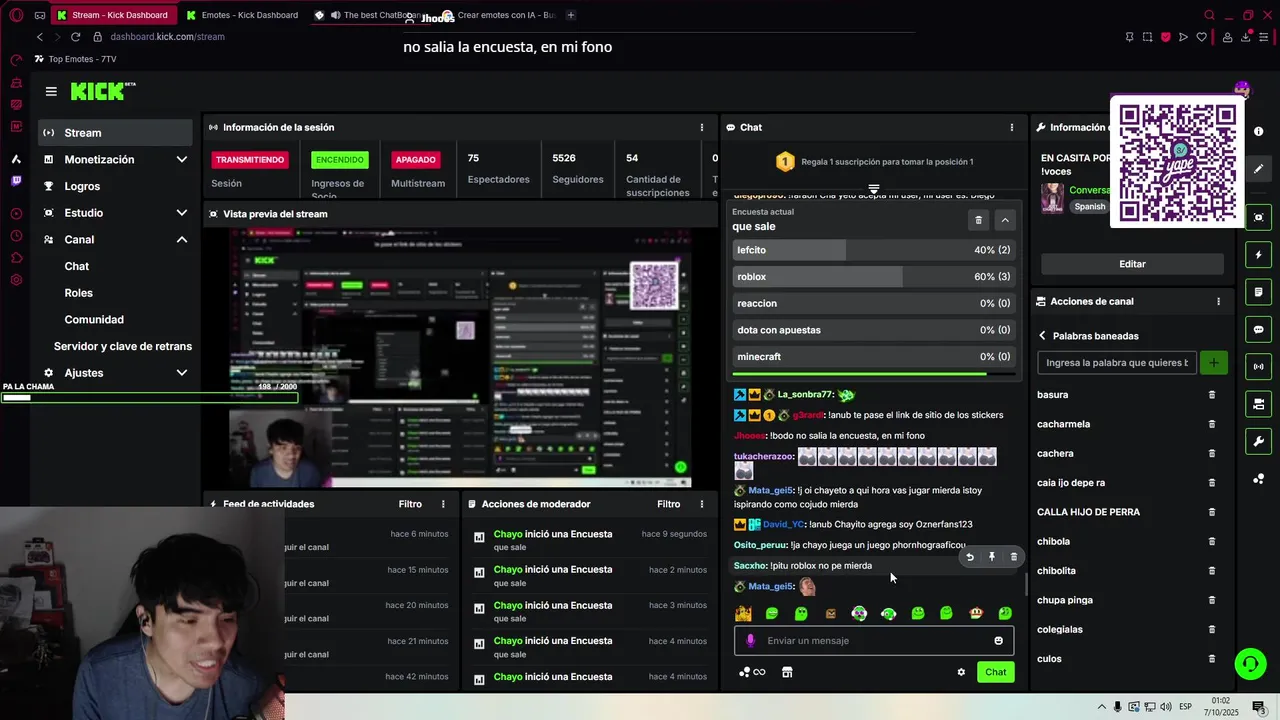Expand Ajustes sidebar section
The width and height of the screenshot is (1280, 720).
pyautogui.click(x=182, y=373)
